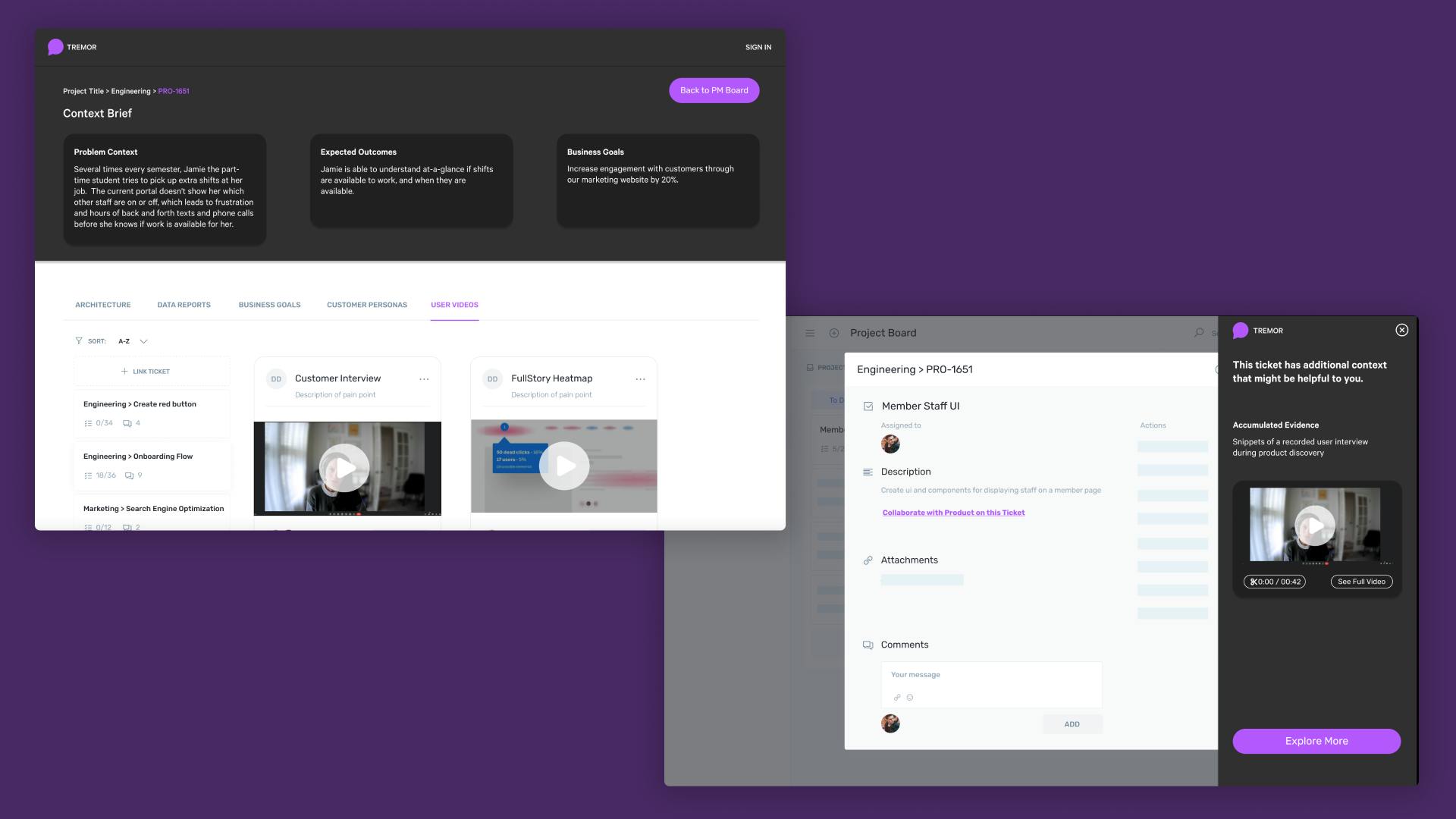This screenshot has width=1456, height=819.
Task: Play the Accumulated Evidence video snippet
Action: coord(1314,526)
